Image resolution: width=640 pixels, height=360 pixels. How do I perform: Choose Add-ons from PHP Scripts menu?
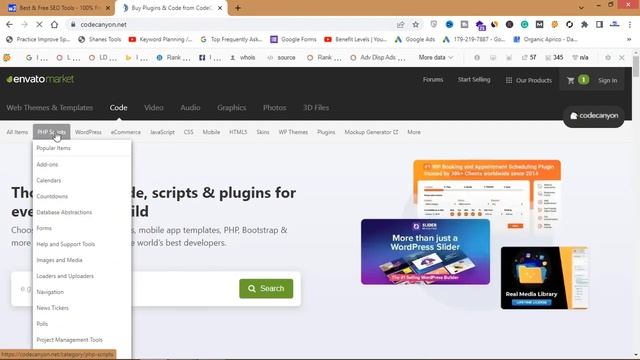point(47,164)
